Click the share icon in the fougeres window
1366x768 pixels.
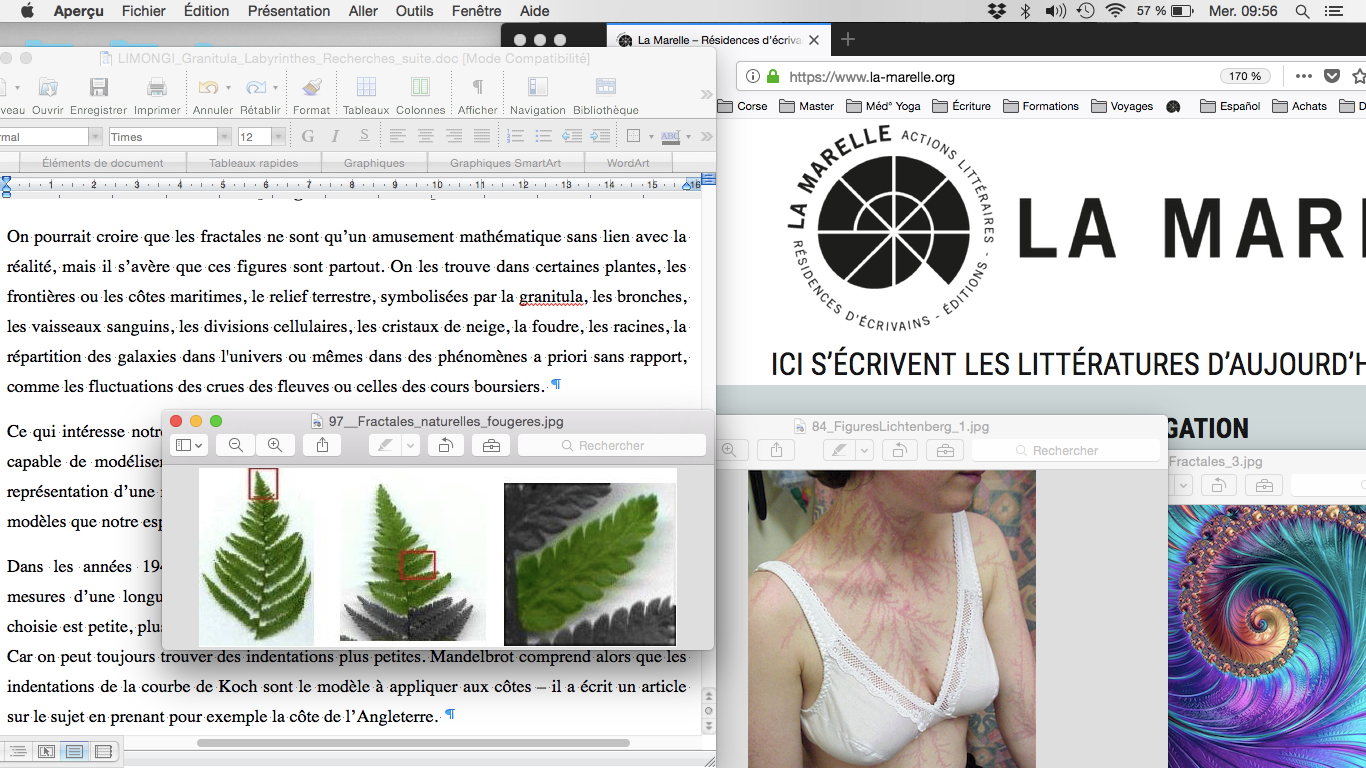322,446
